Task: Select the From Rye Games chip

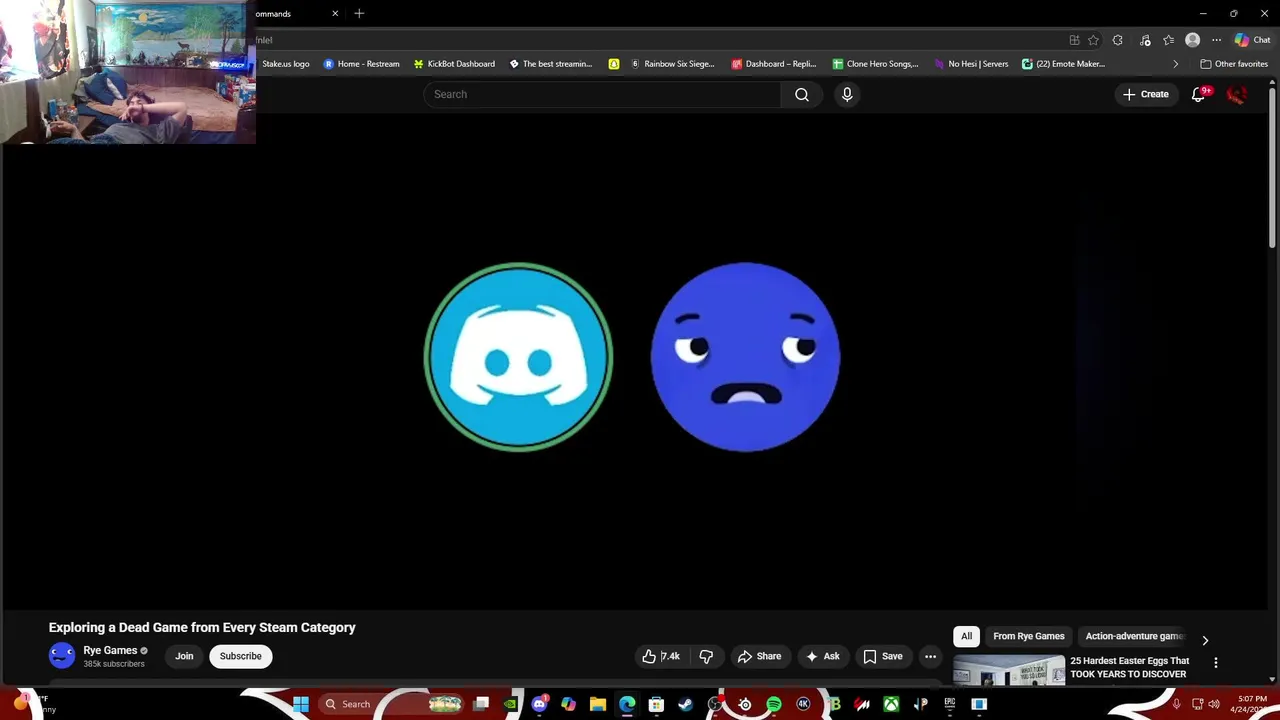Action: (1028, 636)
